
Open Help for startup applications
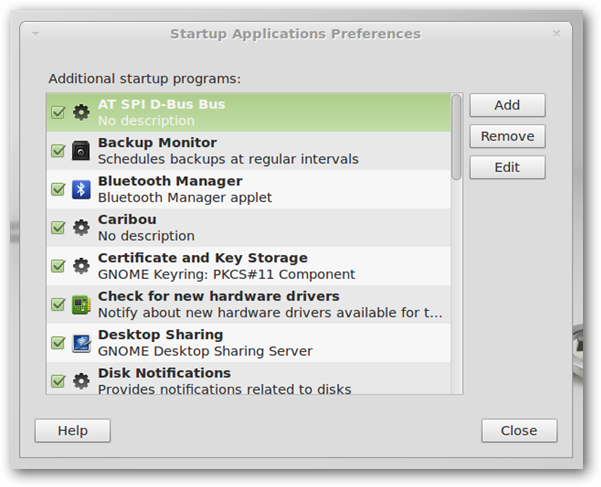coord(72,431)
